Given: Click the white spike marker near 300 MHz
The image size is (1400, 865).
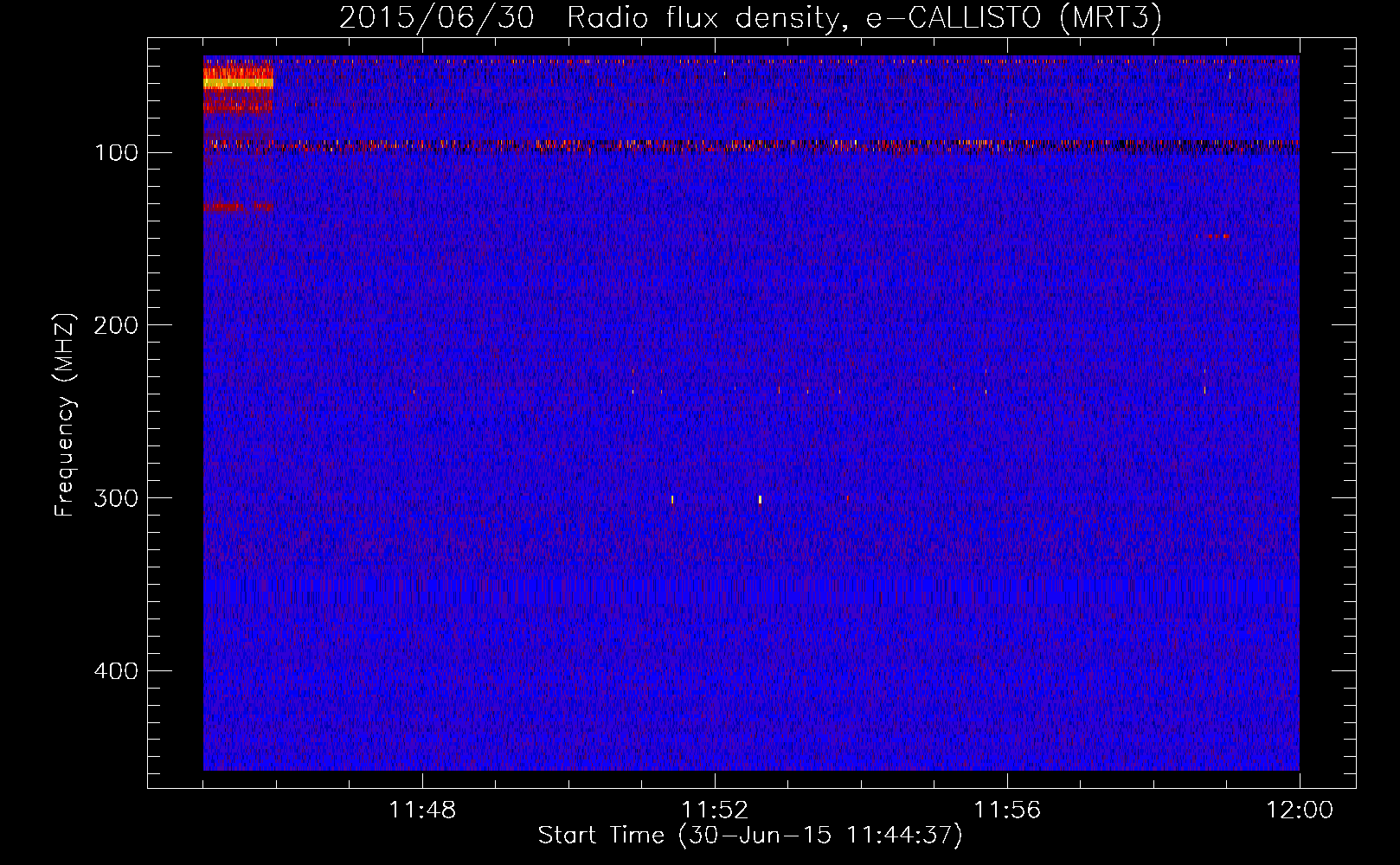Looking at the screenshot, I should tap(760, 499).
